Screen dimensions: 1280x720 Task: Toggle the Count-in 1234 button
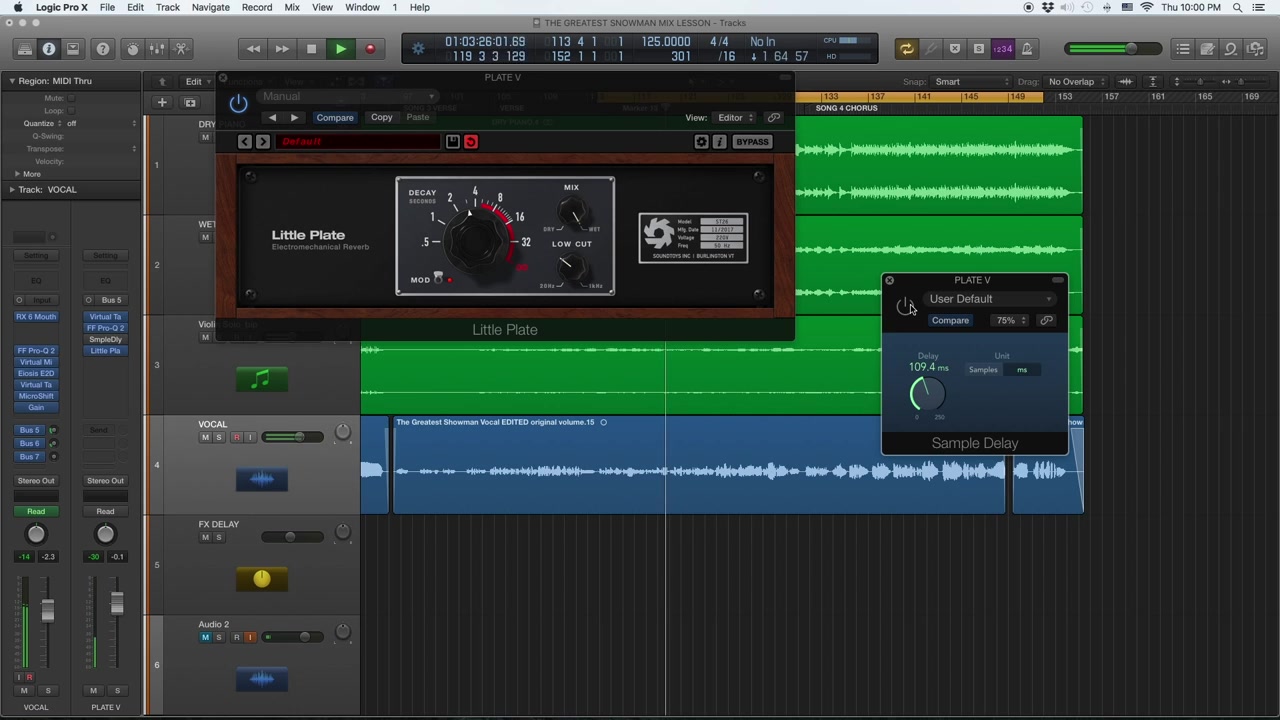point(1002,48)
